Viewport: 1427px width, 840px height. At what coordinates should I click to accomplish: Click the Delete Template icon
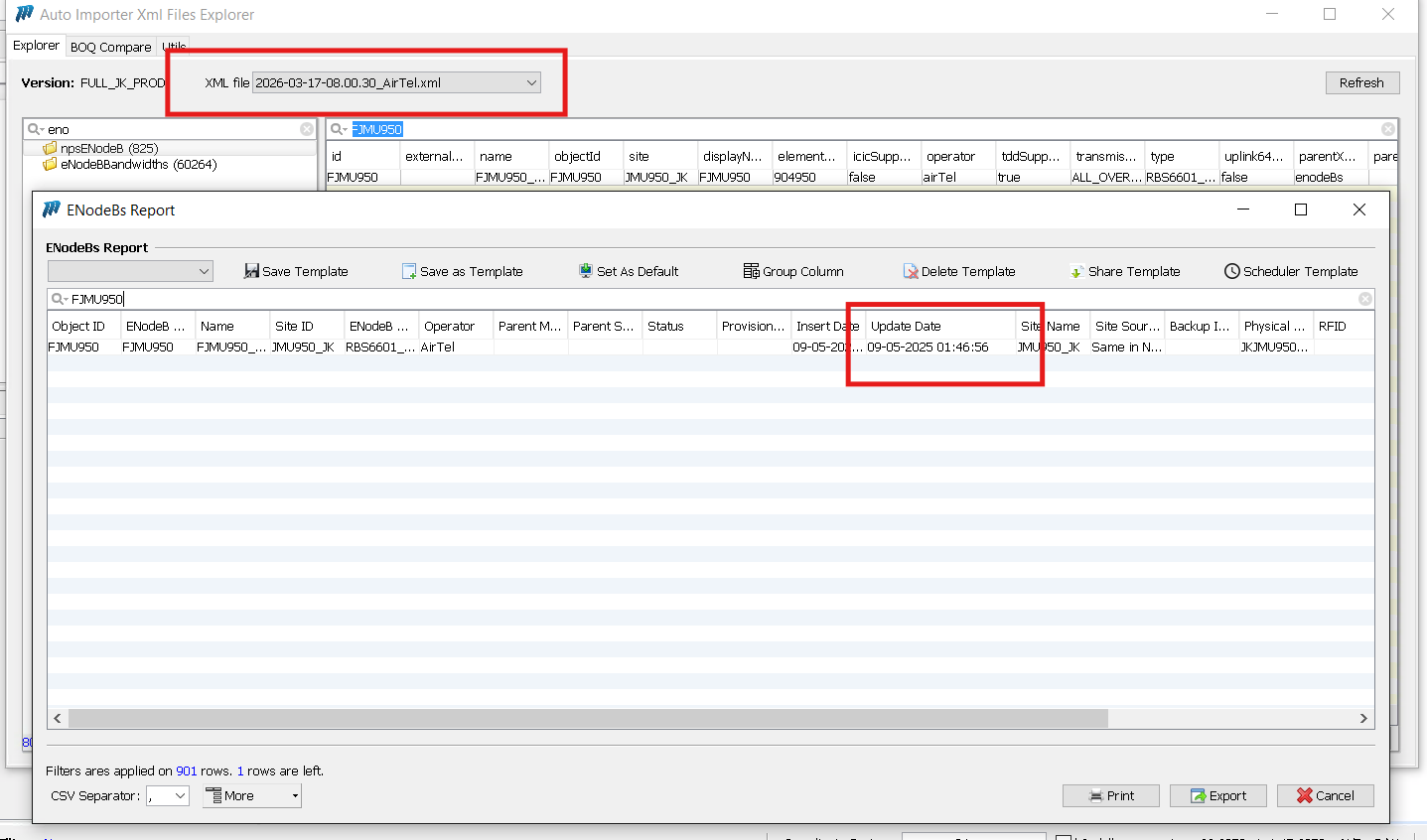911,271
